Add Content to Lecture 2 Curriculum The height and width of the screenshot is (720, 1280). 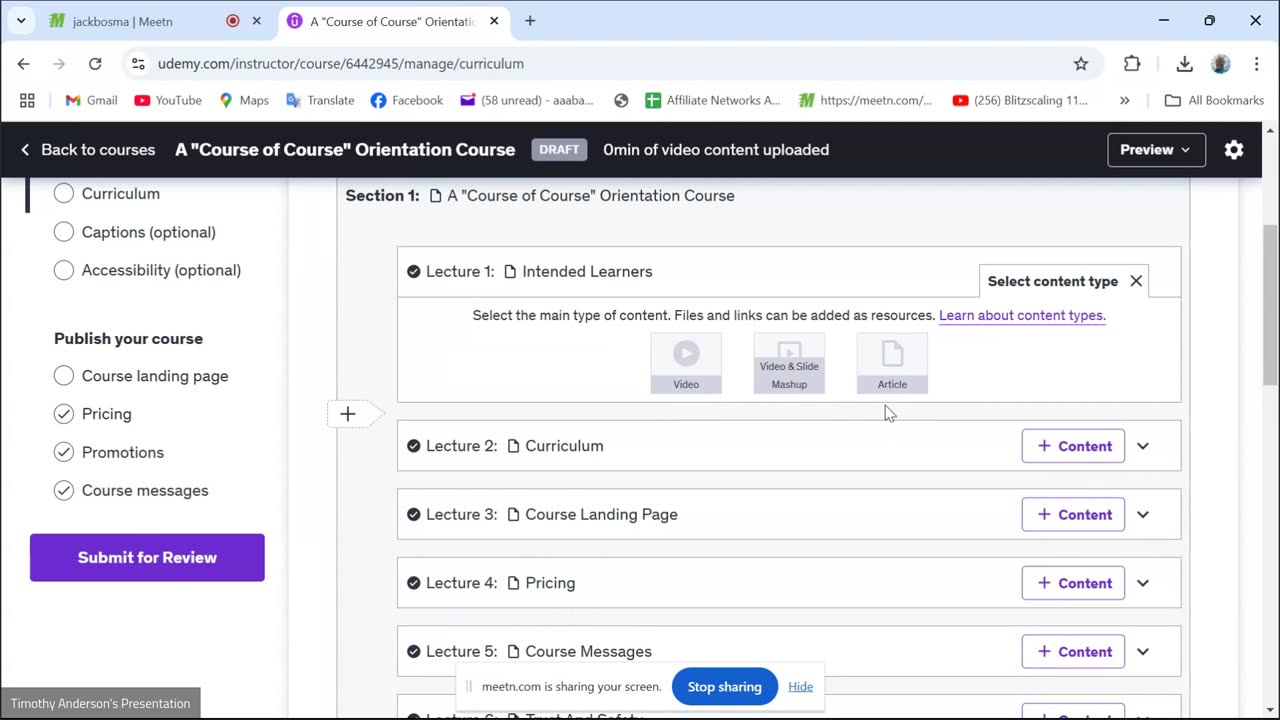1073,446
